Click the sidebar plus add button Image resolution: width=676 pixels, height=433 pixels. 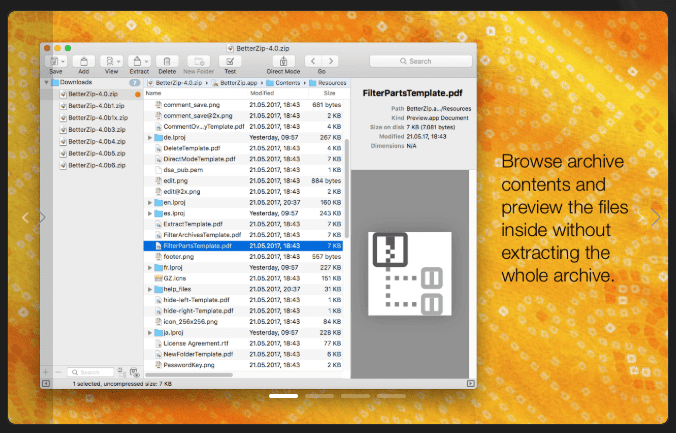[x=46, y=372]
